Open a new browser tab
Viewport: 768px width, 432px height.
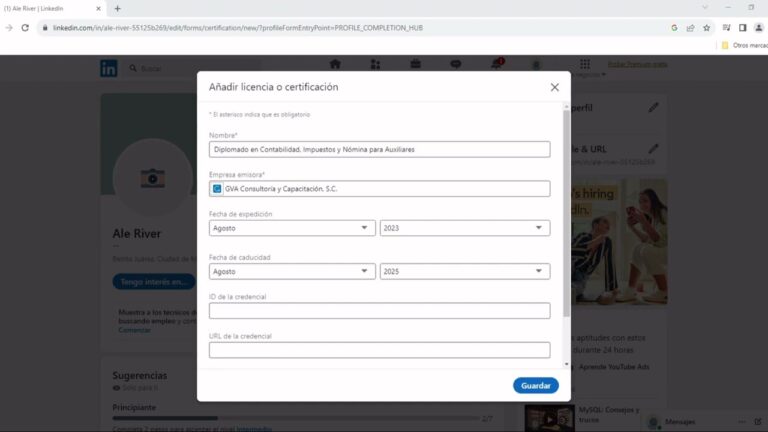click(x=118, y=8)
